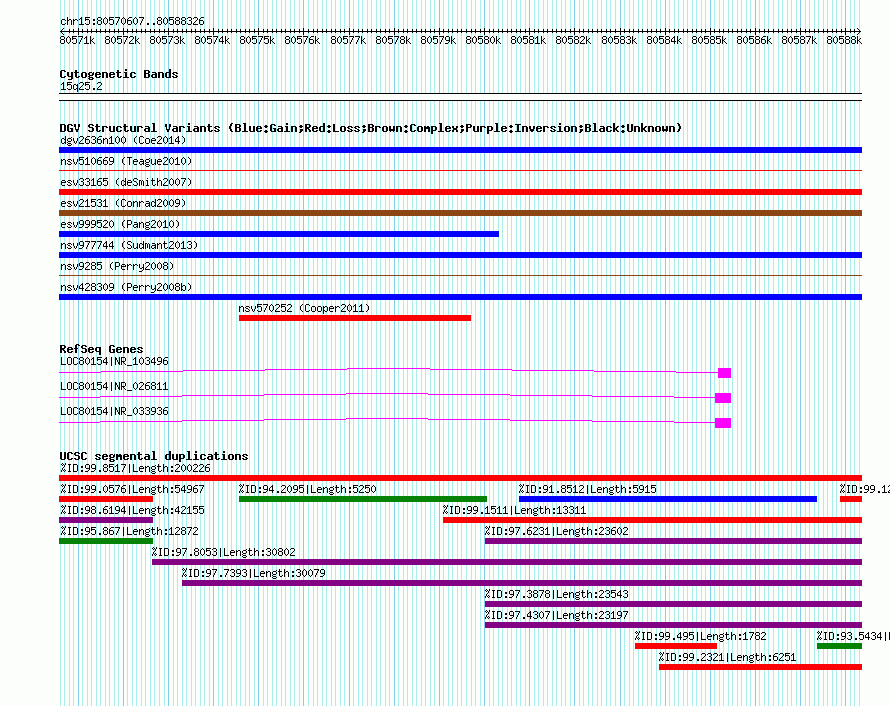The image size is (890, 706).
Task: Click label %ID:99.1511|Length:13311
Action: click(514, 510)
